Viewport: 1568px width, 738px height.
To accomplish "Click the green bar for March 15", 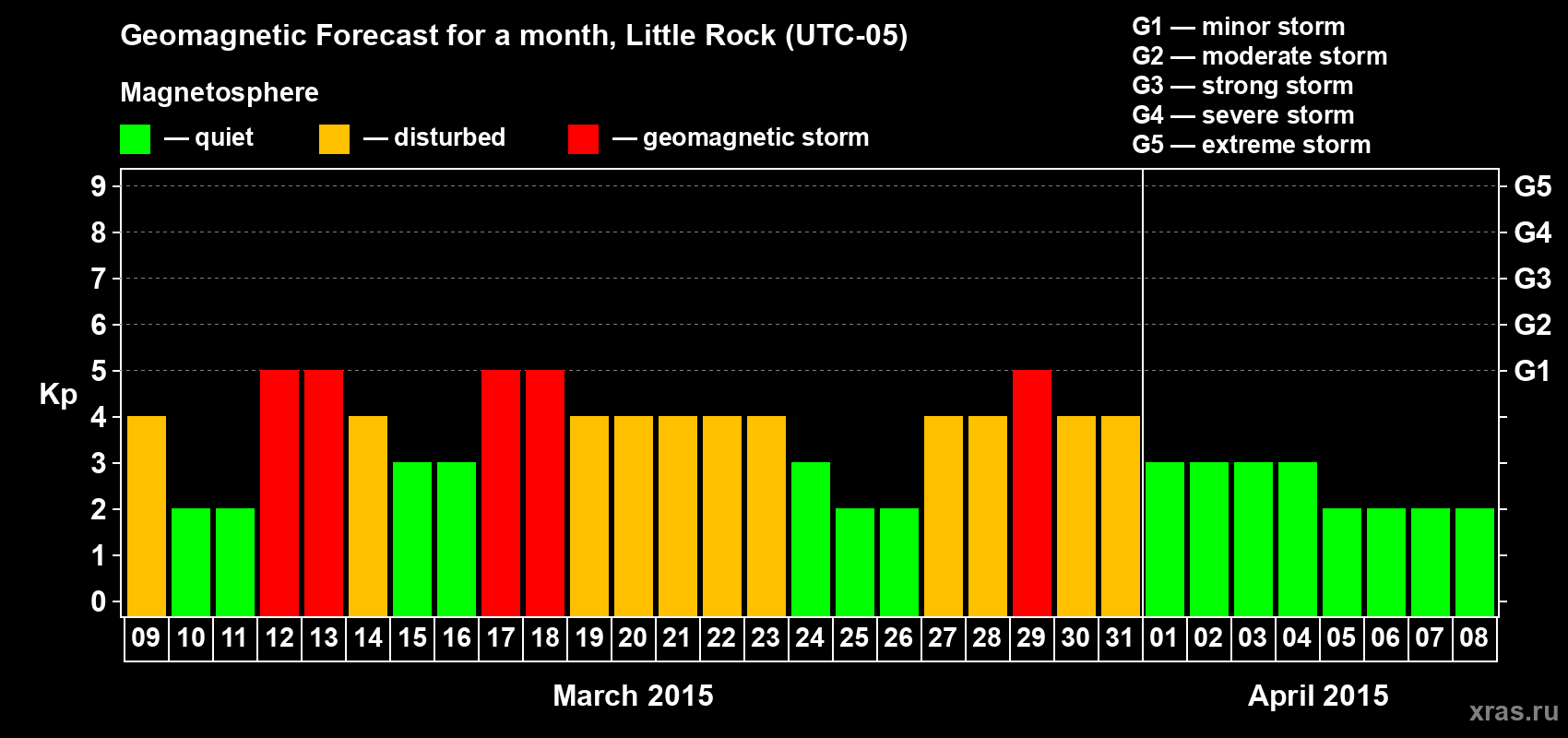I will 412,540.
